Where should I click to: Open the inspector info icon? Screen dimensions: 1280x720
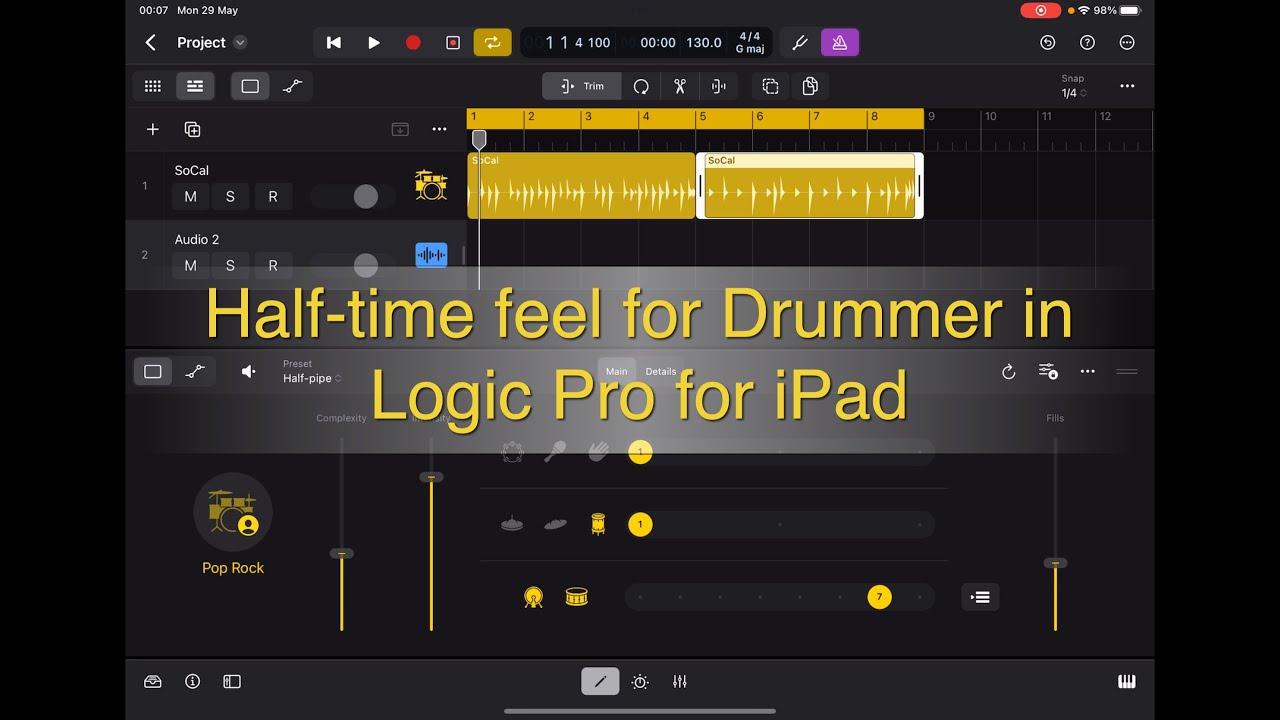click(x=193, y=682)
